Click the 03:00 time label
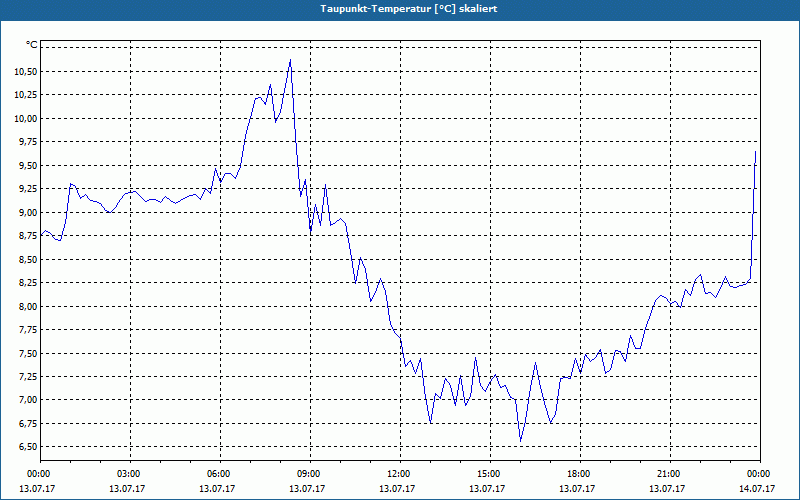 point(130,474)
